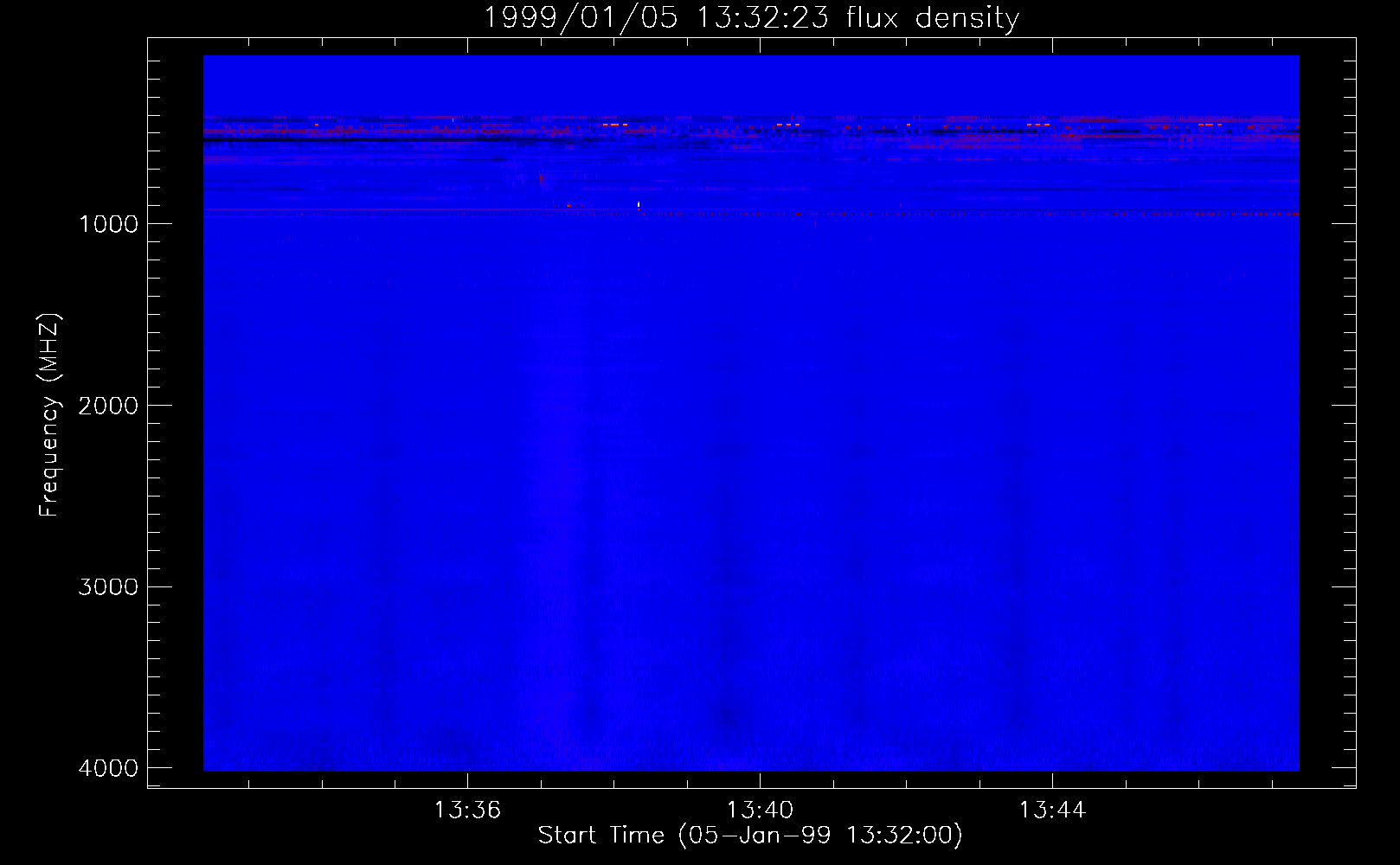This screenshot has width=1400, height=865.
Task: Select the bright white burst spot below 1000 MHz
Action: [x=639, y=205]
